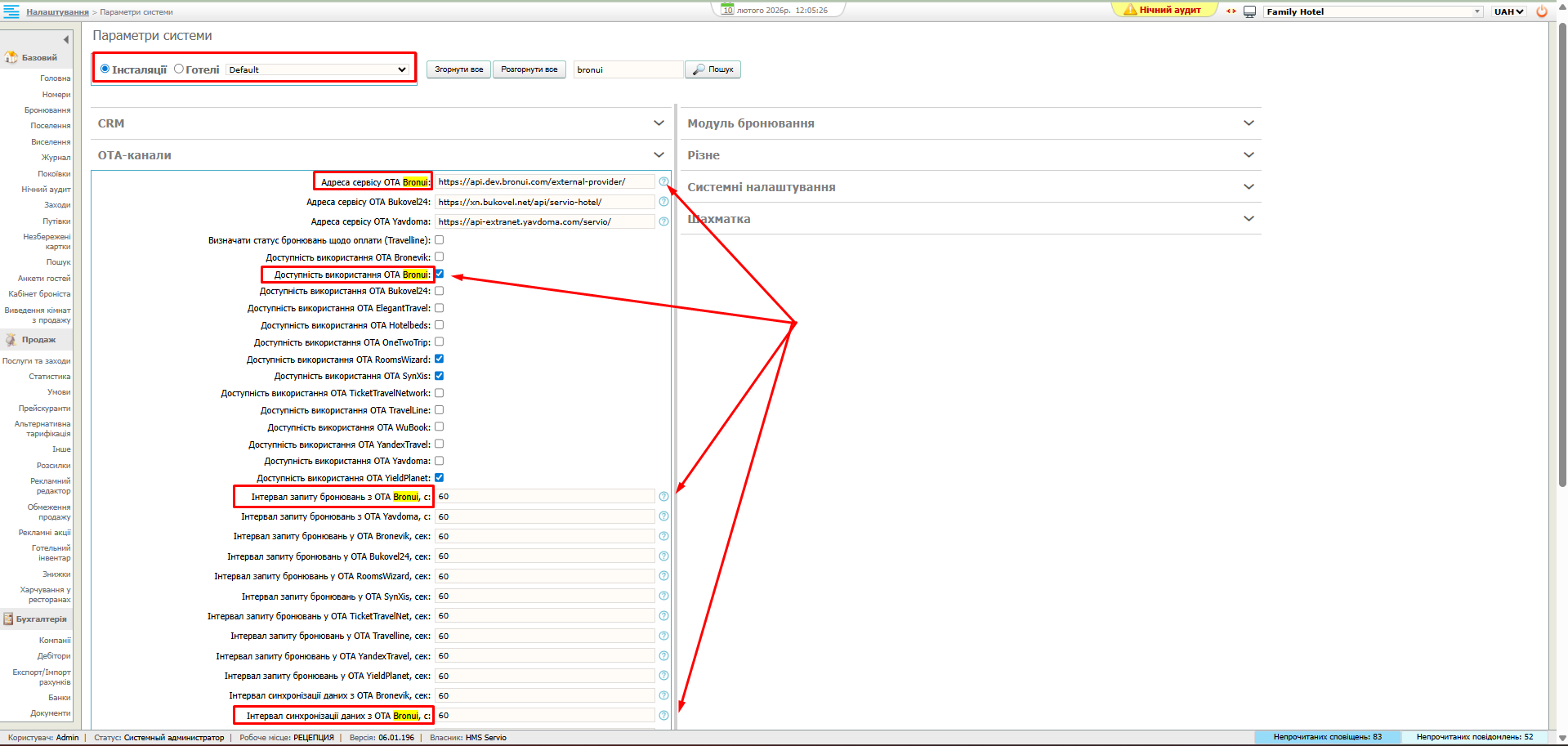The height and width of the screenshot is (746, 1568).
Task: Click the Пошук search button
Action: pos(713,69)
